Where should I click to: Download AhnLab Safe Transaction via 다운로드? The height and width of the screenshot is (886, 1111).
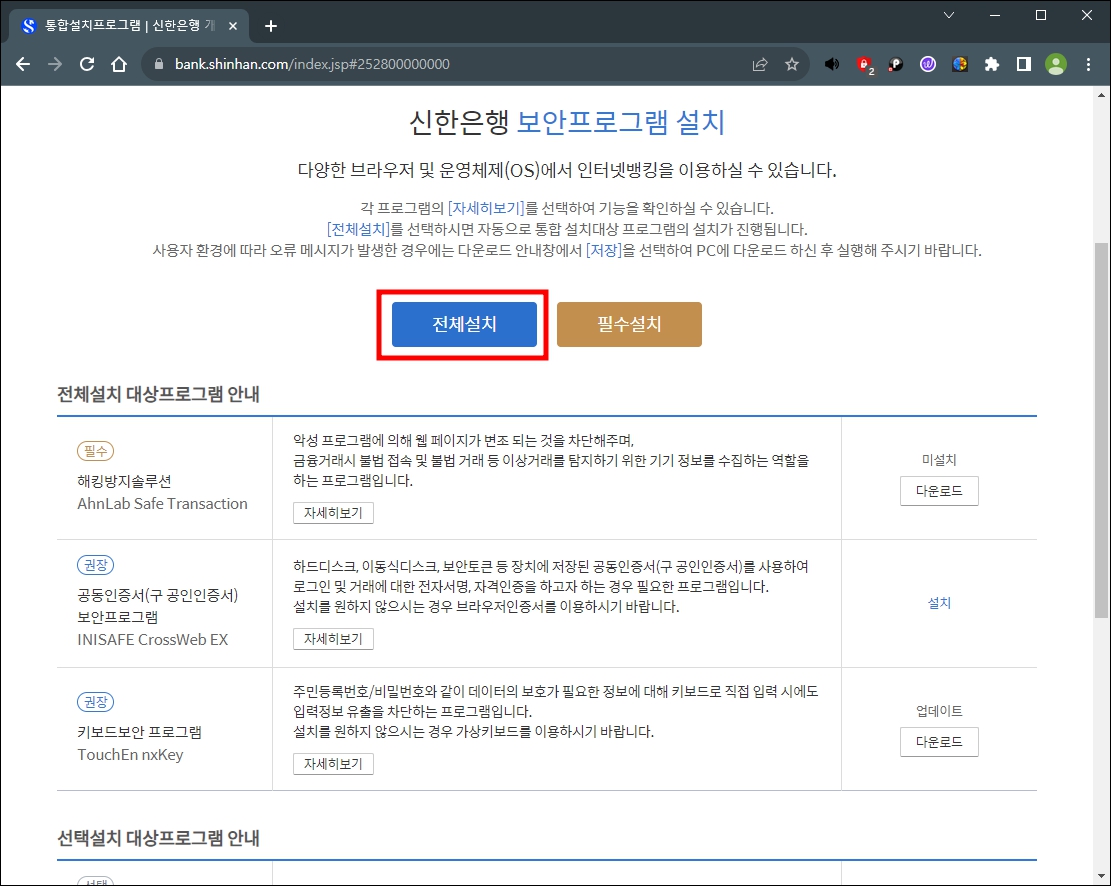[x=939, y=491]
